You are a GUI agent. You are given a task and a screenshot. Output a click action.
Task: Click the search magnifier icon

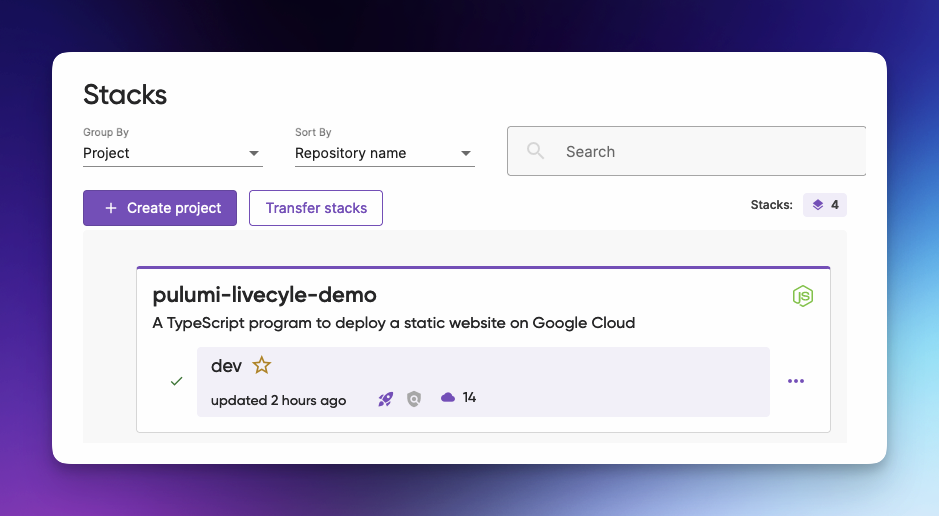(x=535, y=151)
